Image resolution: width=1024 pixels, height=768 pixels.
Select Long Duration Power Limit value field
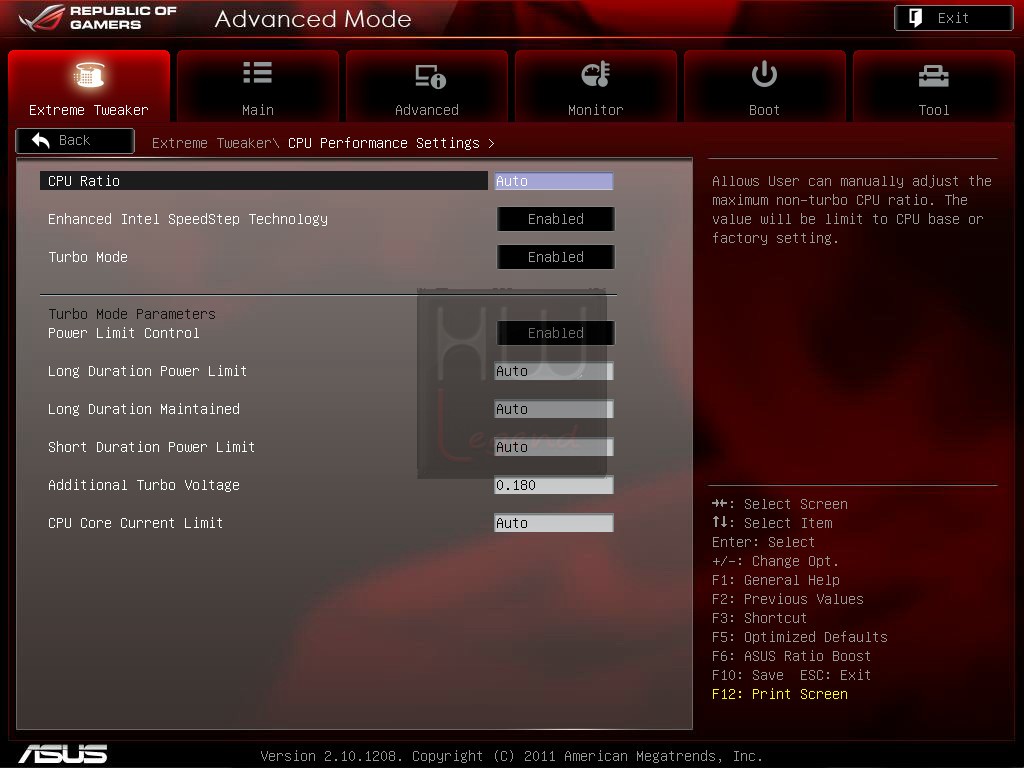coord(554,371)
